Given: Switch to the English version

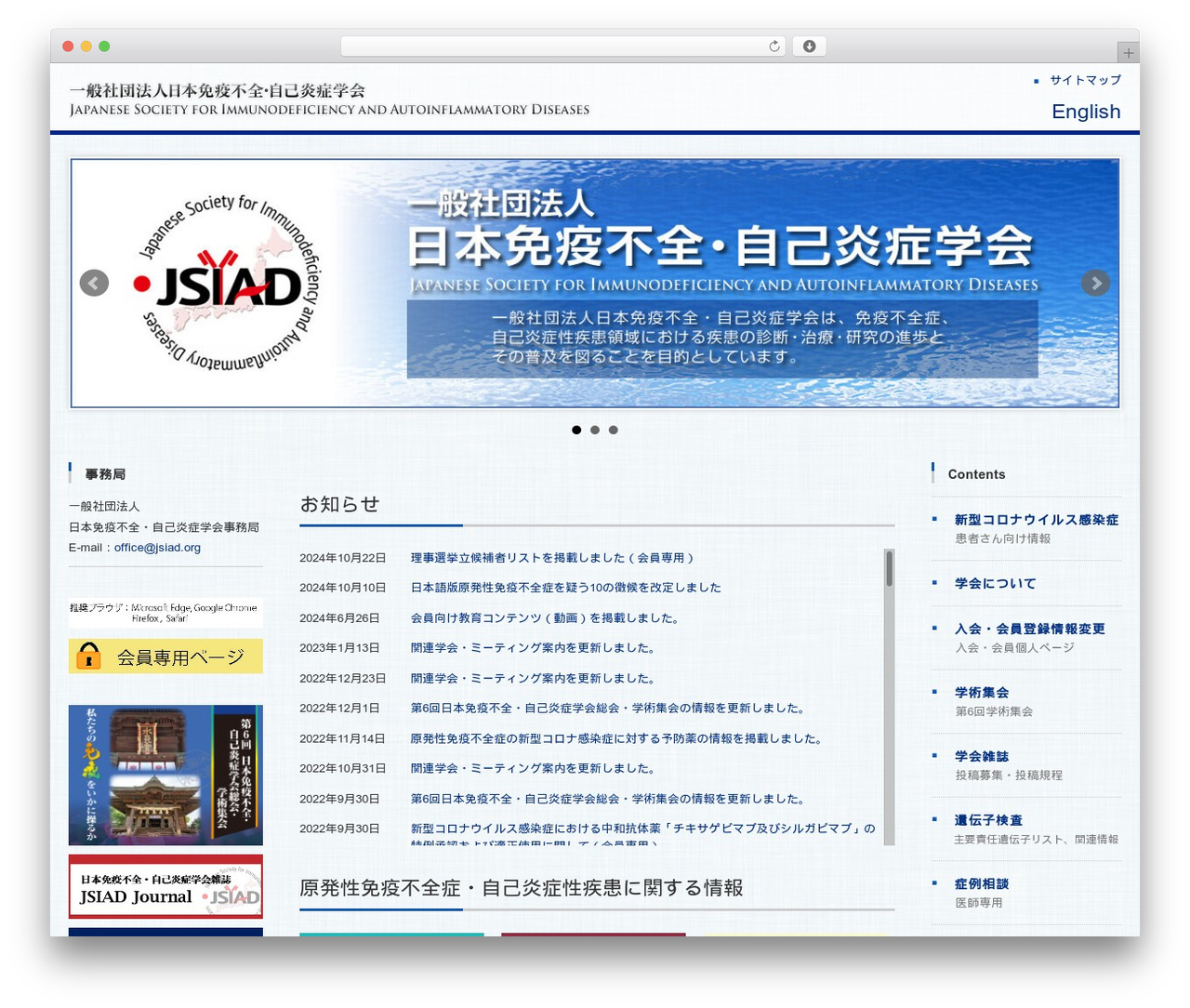Looking at the screenshot, I should [1086, 112].
